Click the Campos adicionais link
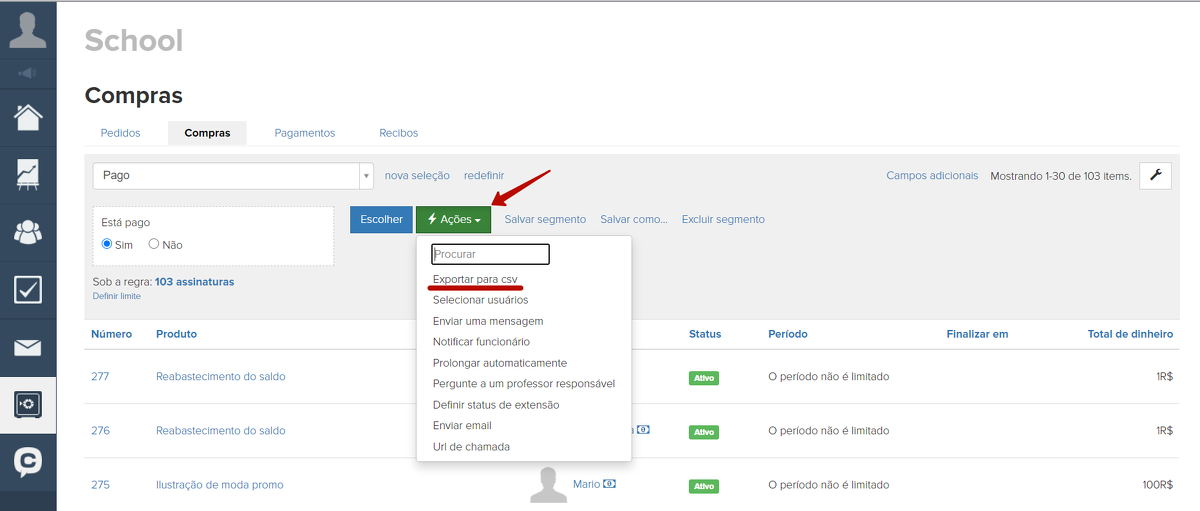This screenshot has width=1200, height=511. tap(931, 175)
